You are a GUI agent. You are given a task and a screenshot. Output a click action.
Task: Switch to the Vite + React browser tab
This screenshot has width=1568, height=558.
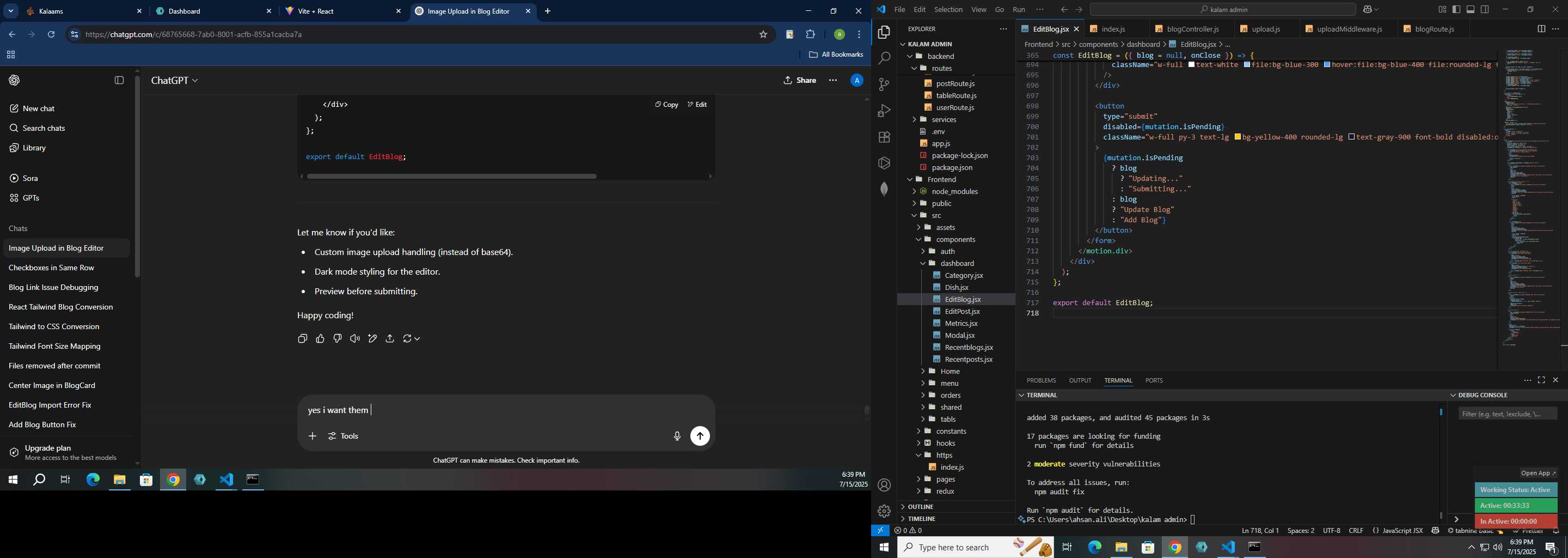(344, 11)
